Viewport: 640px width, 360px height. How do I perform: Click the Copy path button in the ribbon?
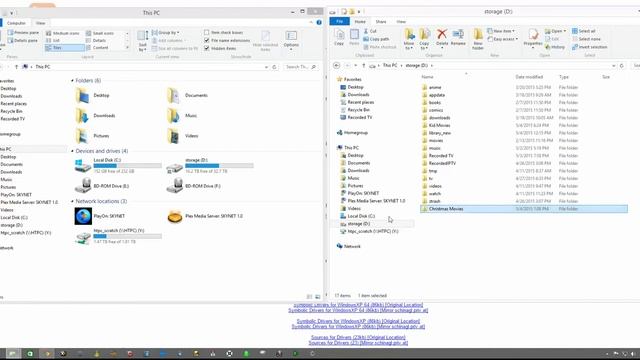pyautogui.click(x=376, y=39)
